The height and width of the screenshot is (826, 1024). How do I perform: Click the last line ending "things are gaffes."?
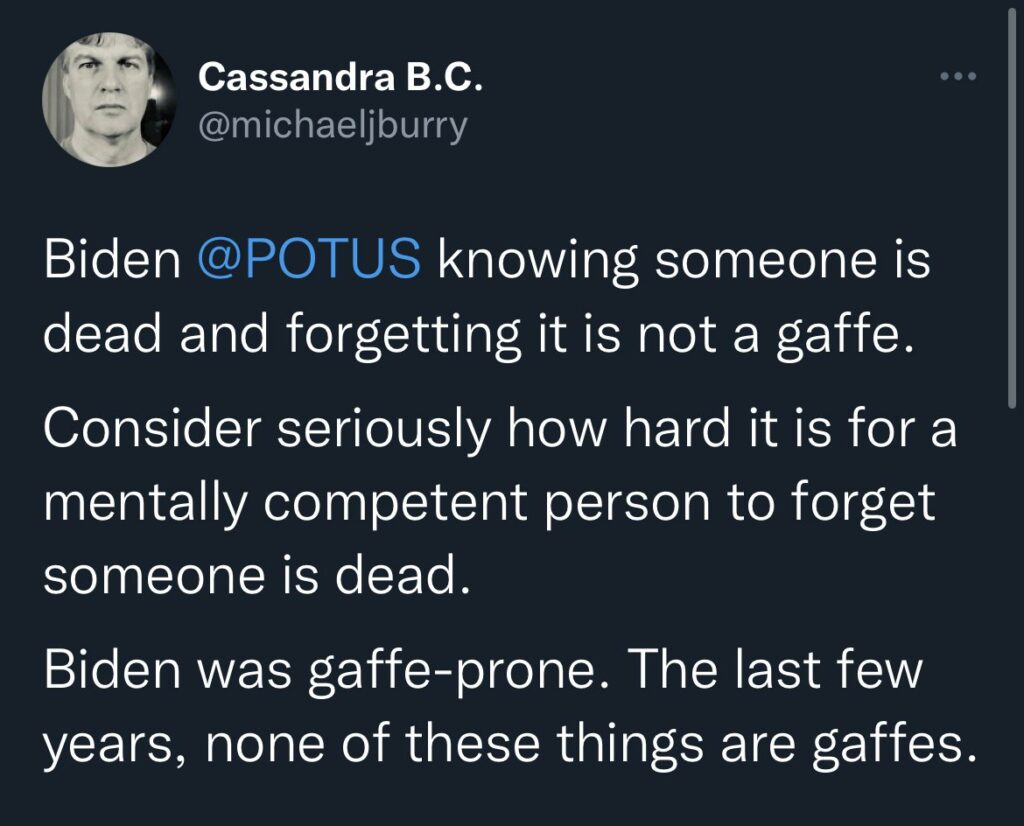[x=509, y=744]
